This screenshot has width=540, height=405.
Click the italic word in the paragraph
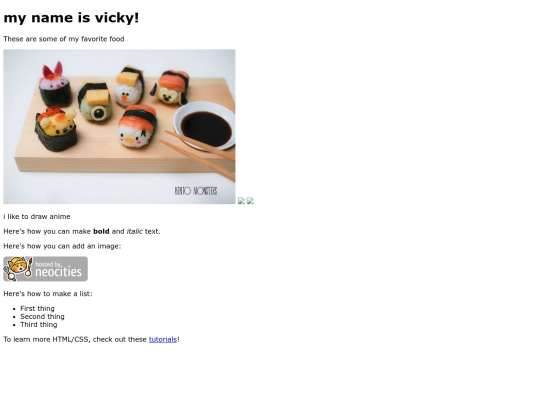tap(135, 231)
